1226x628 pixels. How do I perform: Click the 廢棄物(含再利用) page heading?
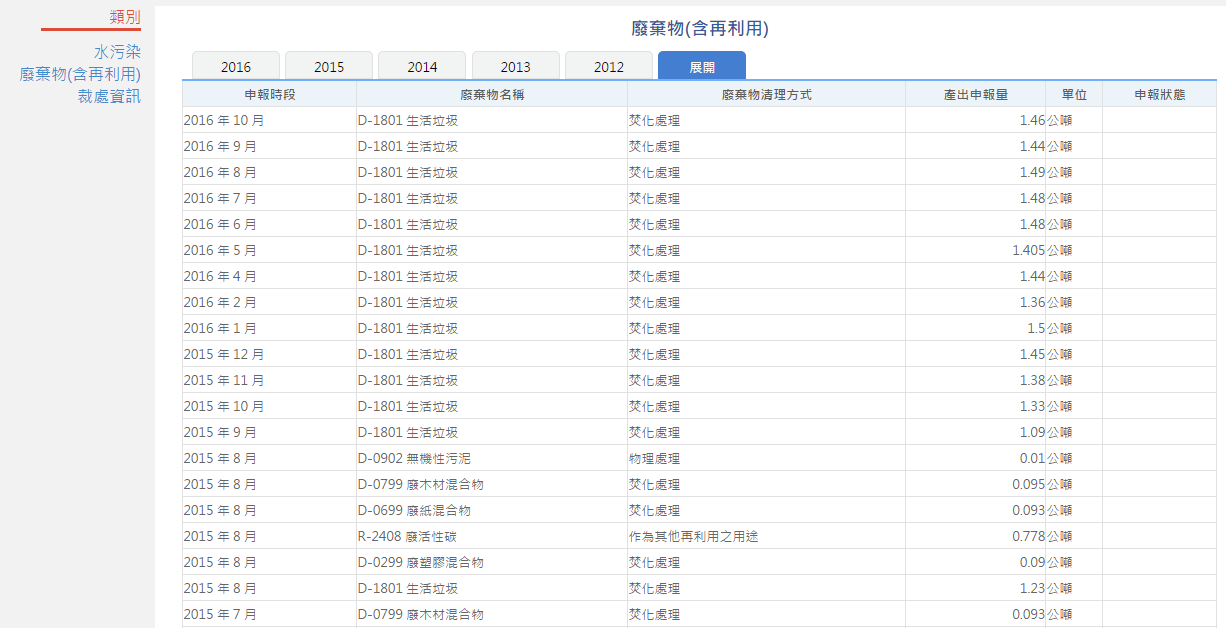pyautogui.click(x=700, y=29)
